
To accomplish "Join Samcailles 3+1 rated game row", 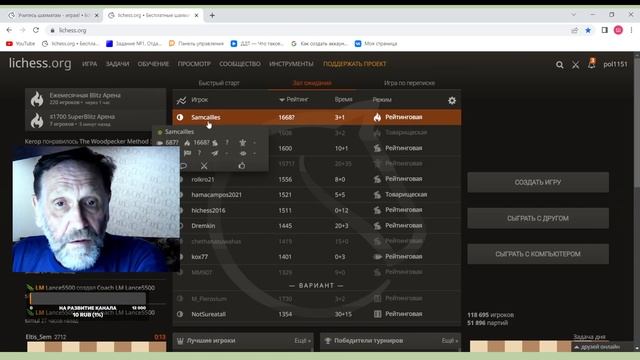I will tap(317, 117).
